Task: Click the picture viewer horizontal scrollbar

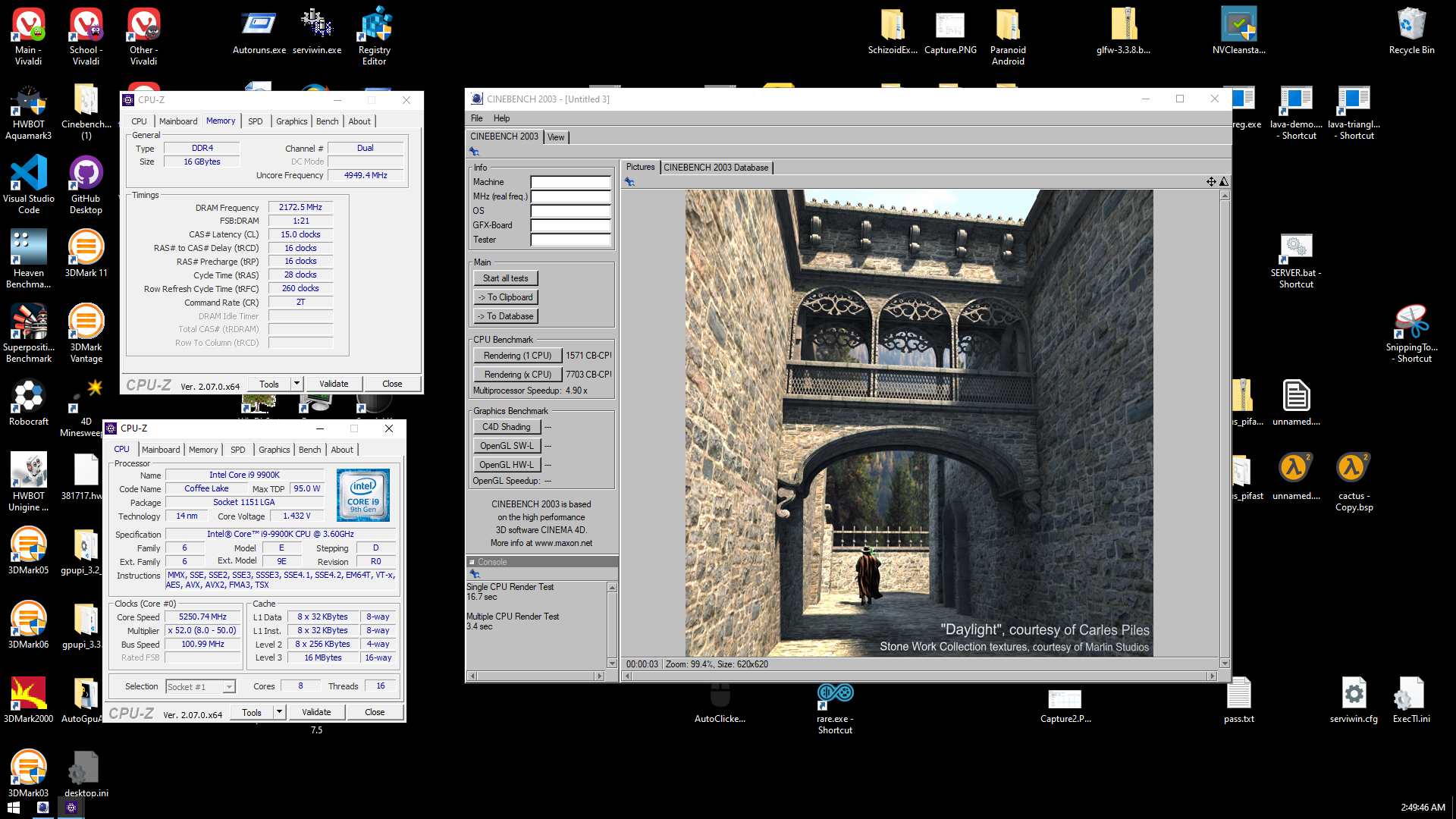Action: (919, 676)
